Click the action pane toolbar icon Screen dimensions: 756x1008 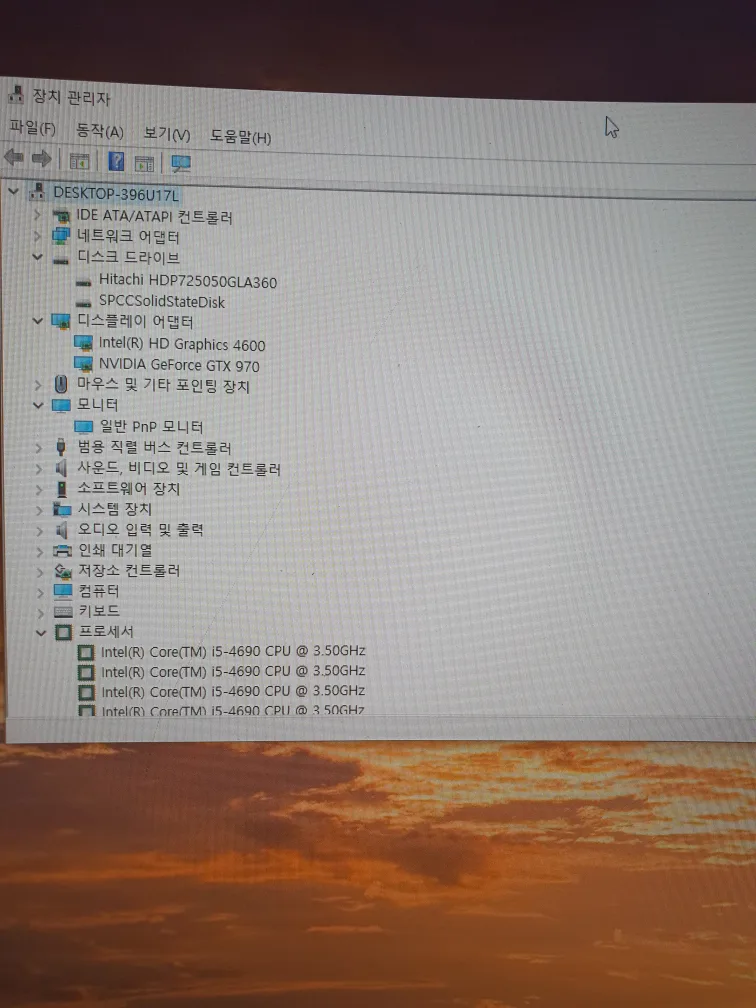(x=144, y=163)
